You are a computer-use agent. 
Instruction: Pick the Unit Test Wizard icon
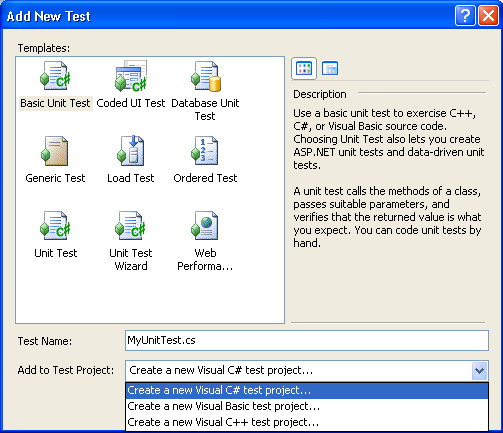[x=130, y=225]
